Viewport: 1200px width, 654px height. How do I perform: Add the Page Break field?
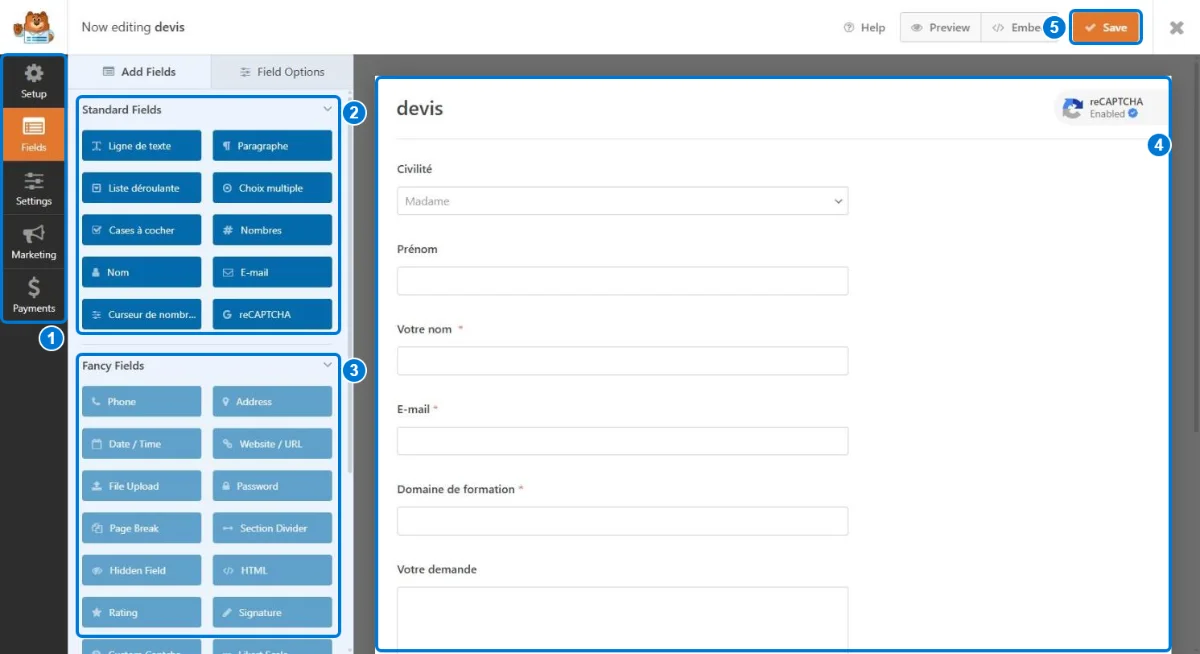(x=141, y=528)
